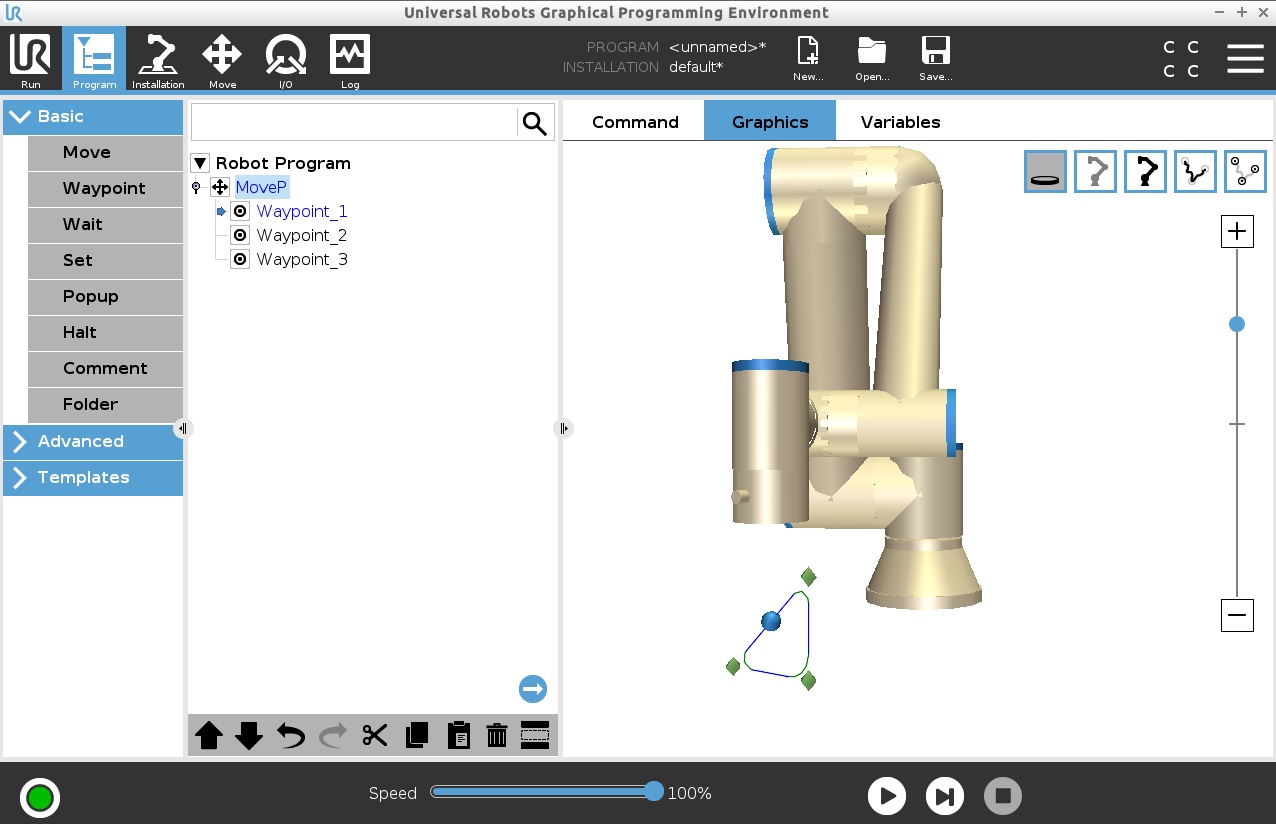This screenshot has height=824, width=1276.
Task: Click the redo arrow in tree toolbar
Action: coord(333,736)
